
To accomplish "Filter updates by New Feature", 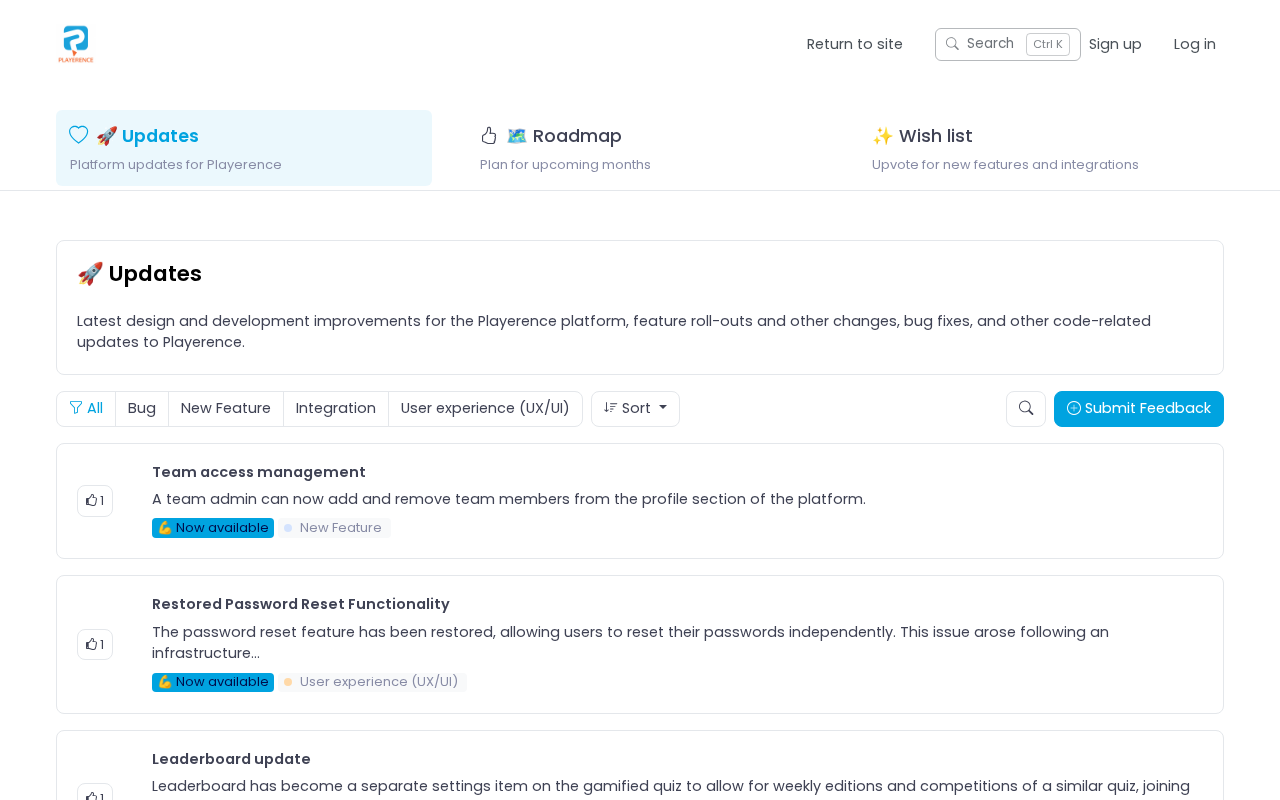I will click(x=226, y=409).
